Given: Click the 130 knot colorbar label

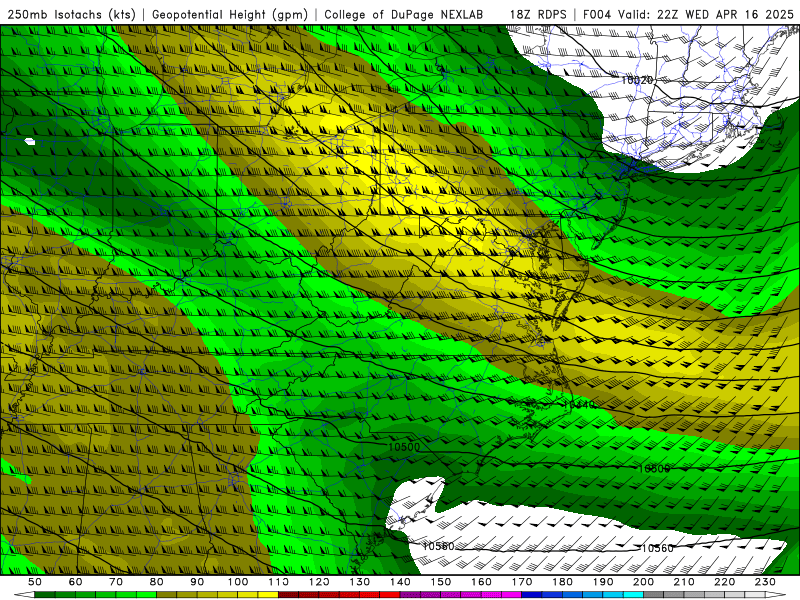Looking at the screenshot, I should click(360, 582).
